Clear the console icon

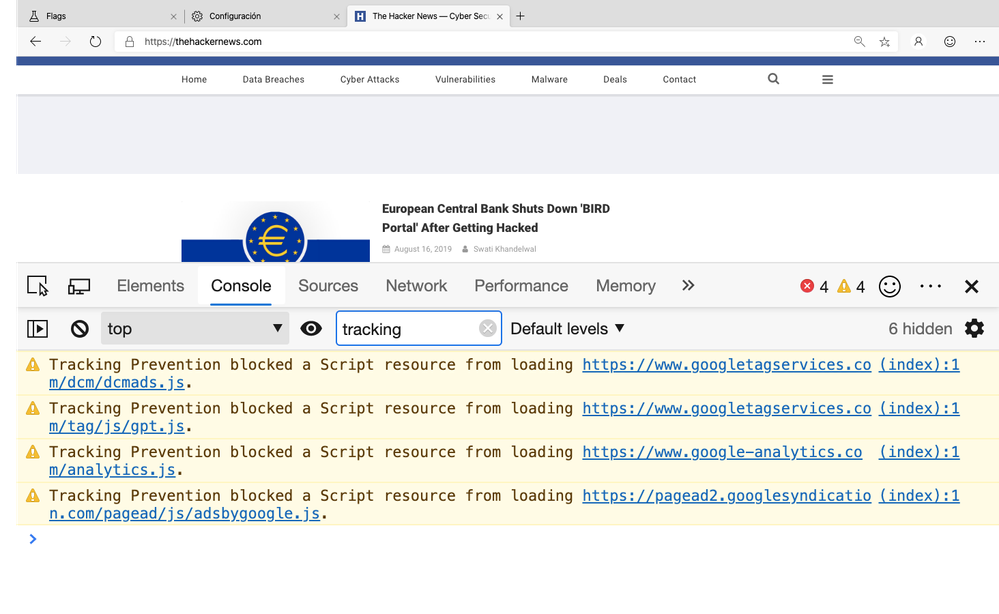point(80,329)
